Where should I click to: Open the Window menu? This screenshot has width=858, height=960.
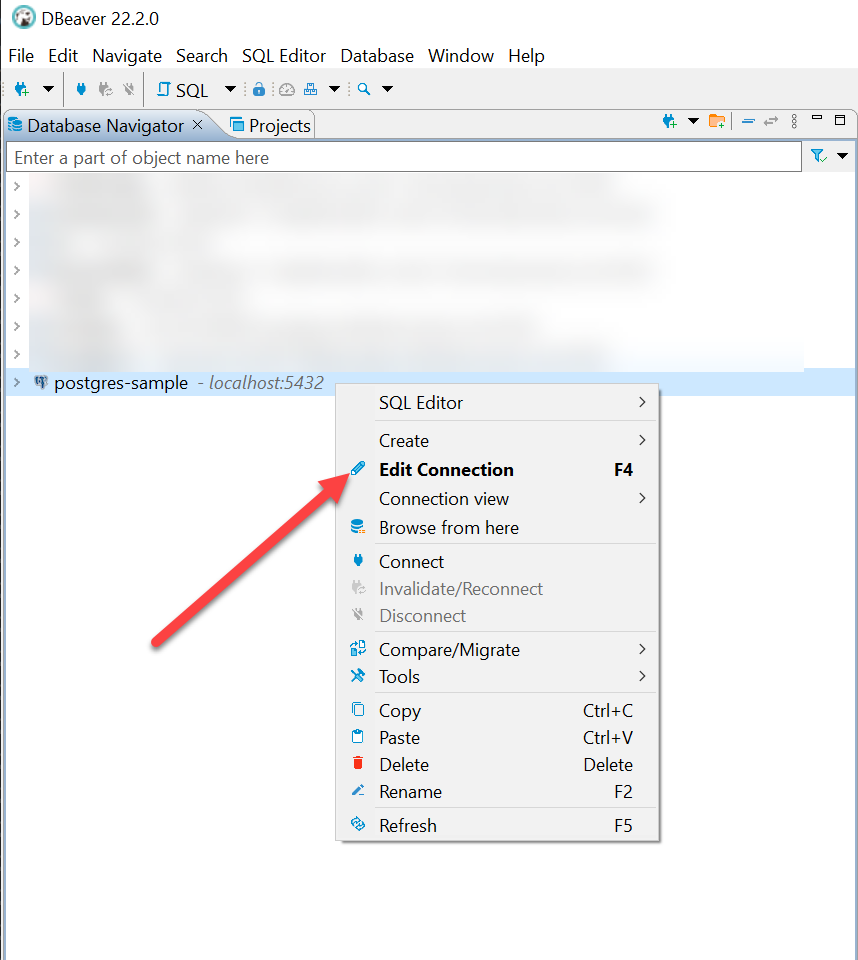(461, 56)
